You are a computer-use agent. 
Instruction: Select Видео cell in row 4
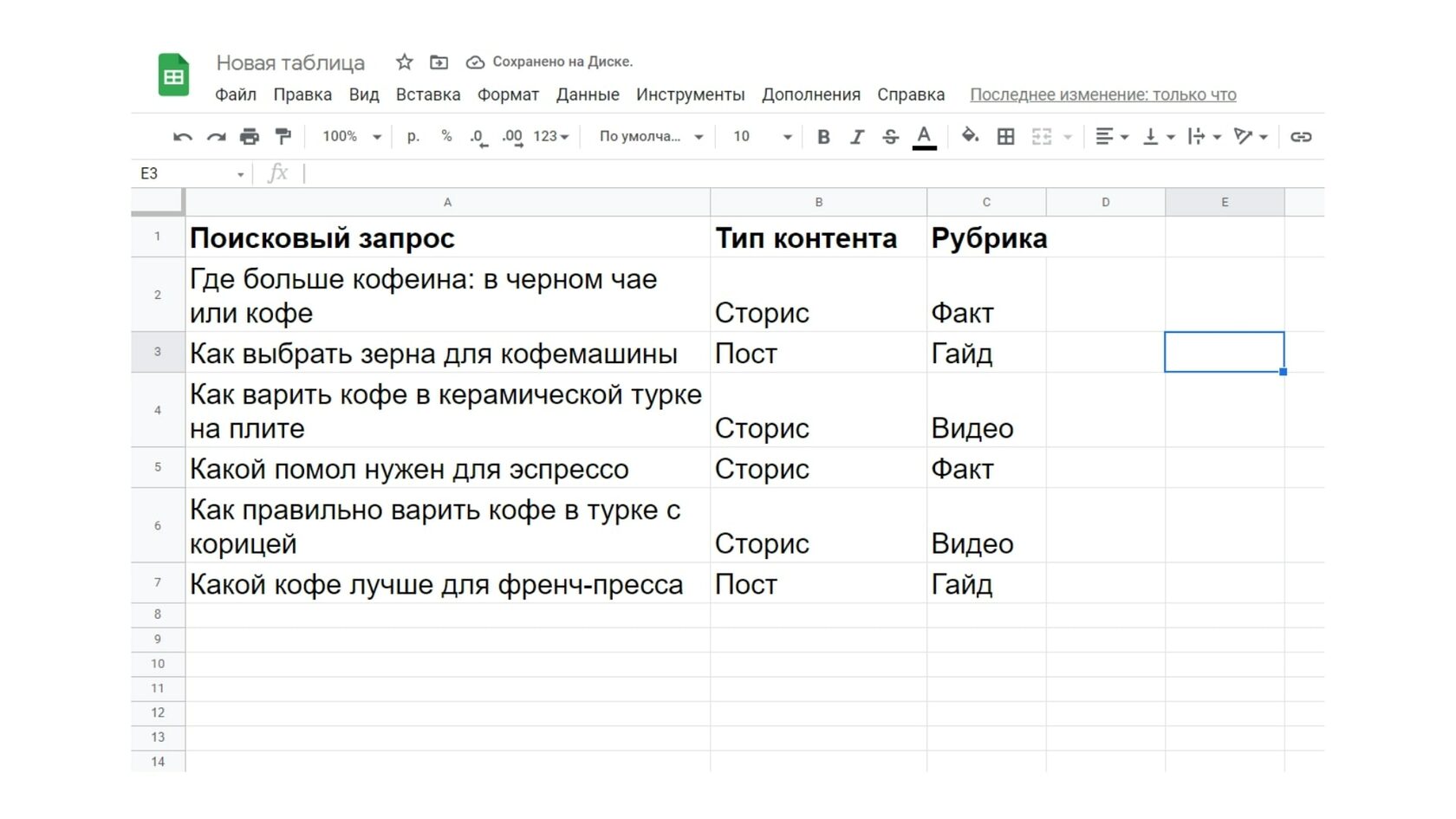(x=986, y=410)
